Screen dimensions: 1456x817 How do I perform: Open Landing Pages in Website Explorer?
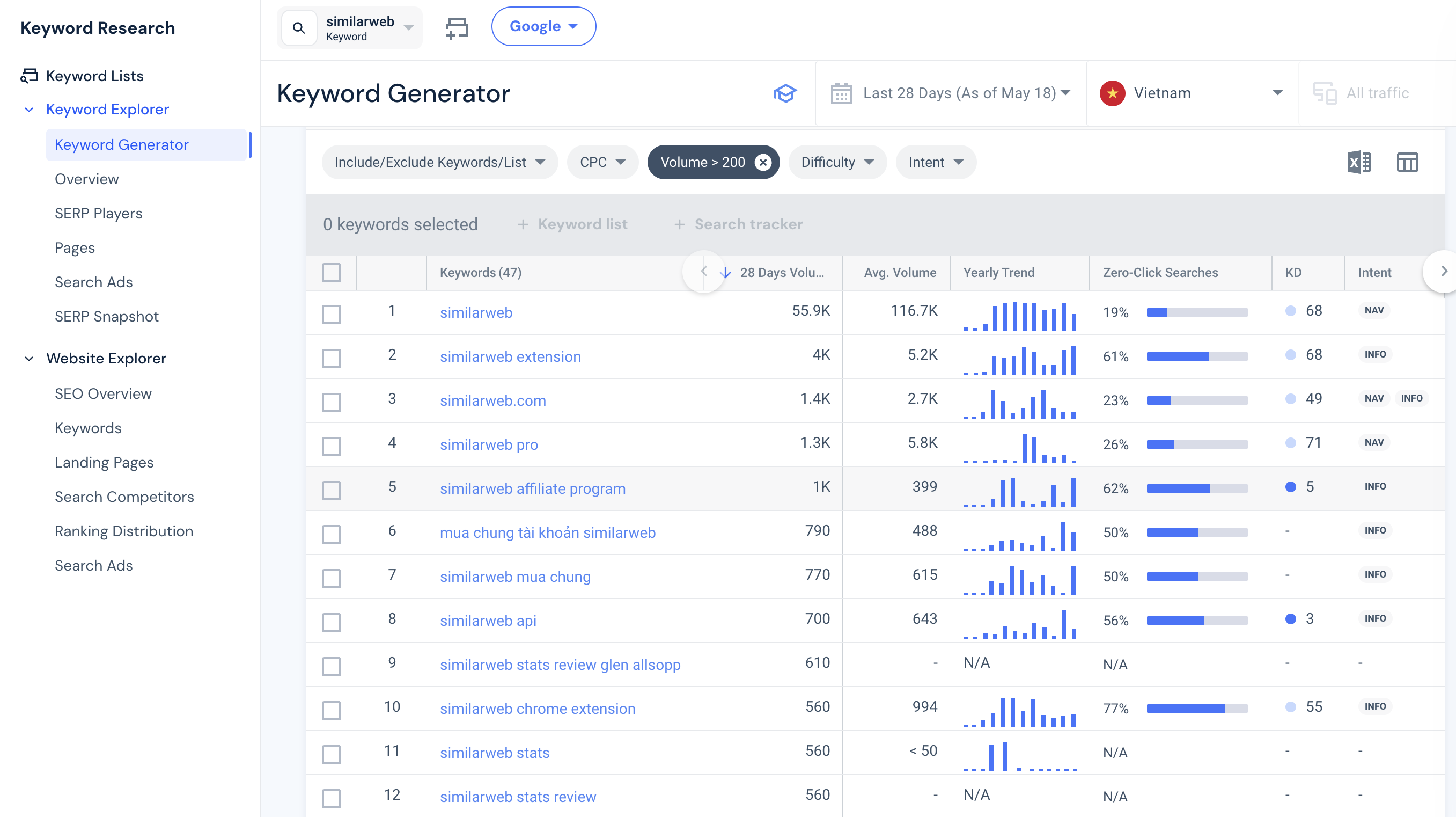pyautogui.click(x=104, y=463)
